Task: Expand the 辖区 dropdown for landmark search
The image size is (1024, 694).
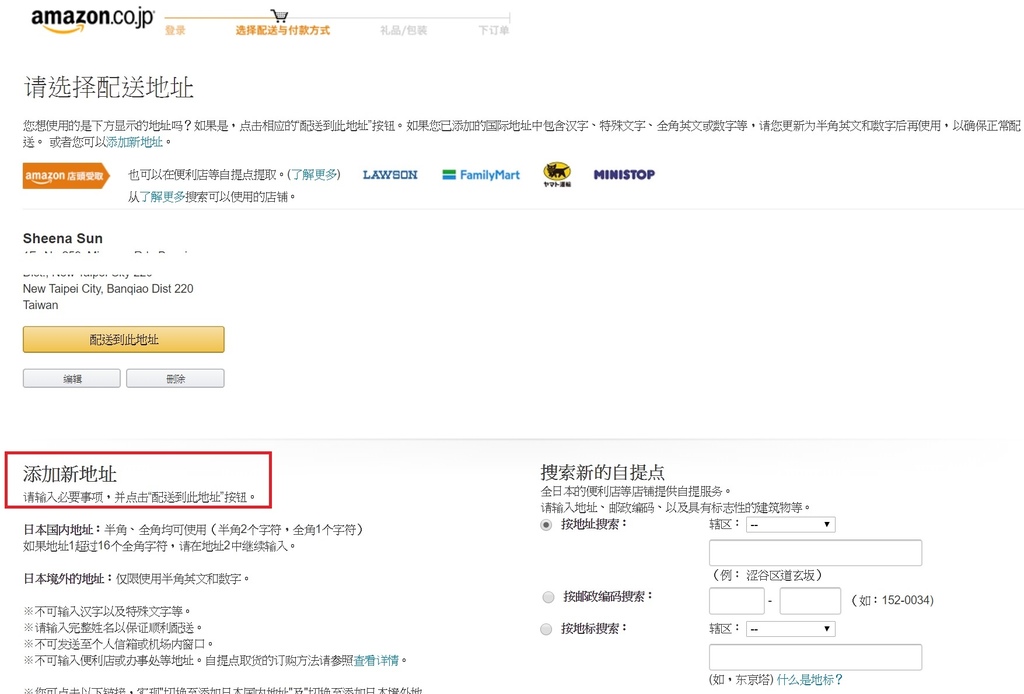Action: [x=790, y=629]
